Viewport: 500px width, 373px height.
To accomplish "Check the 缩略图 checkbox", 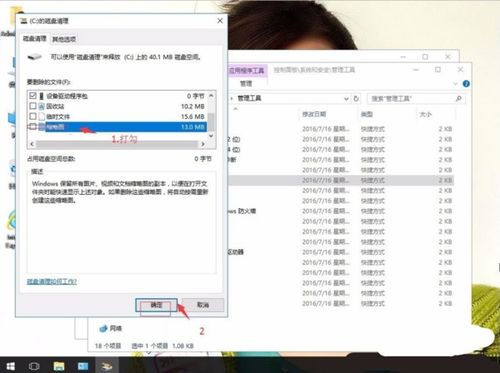I will click(33, 126).
